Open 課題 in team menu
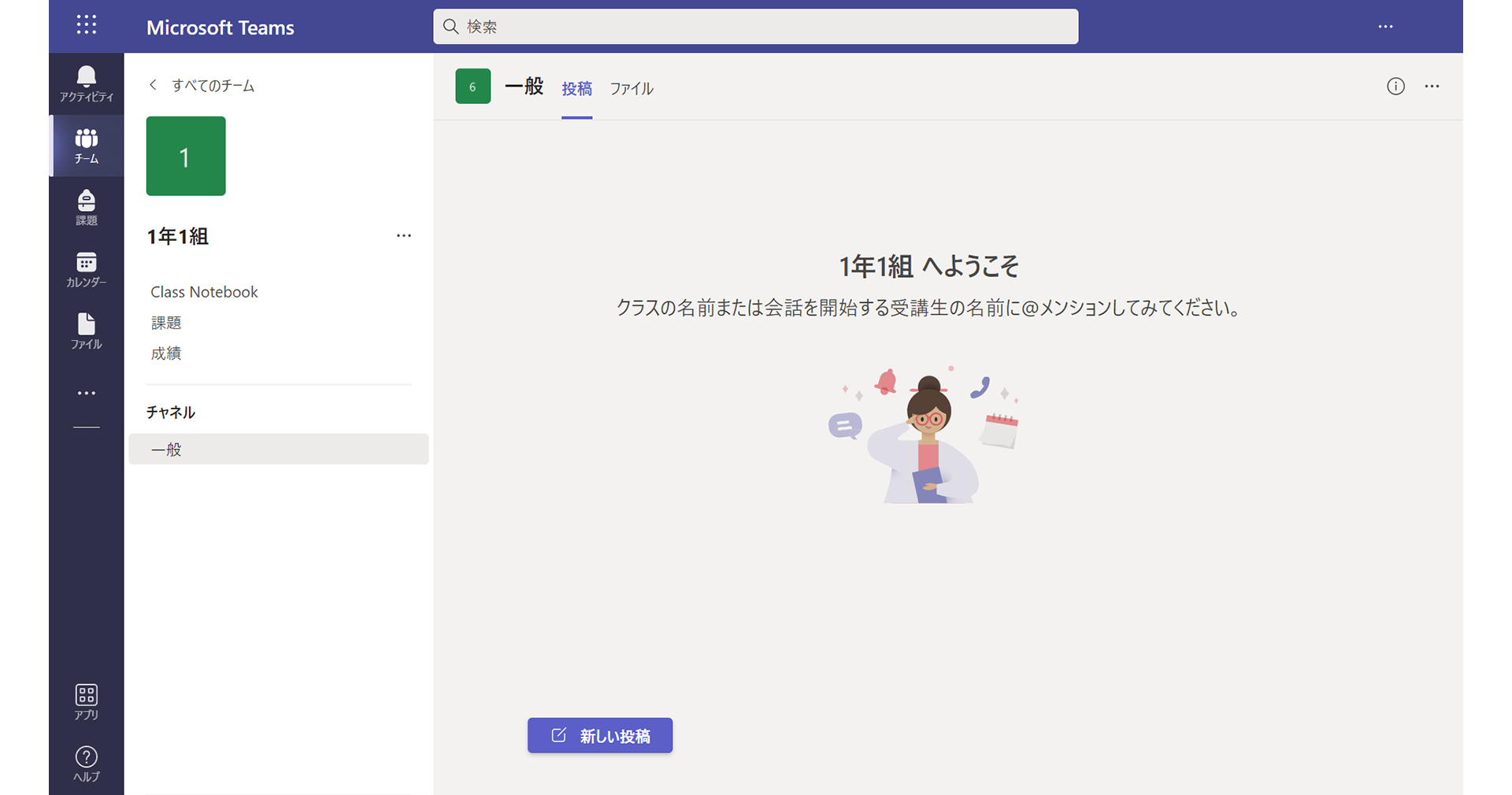The height and width of the screenshot is (795, 1512). [166, 323]
